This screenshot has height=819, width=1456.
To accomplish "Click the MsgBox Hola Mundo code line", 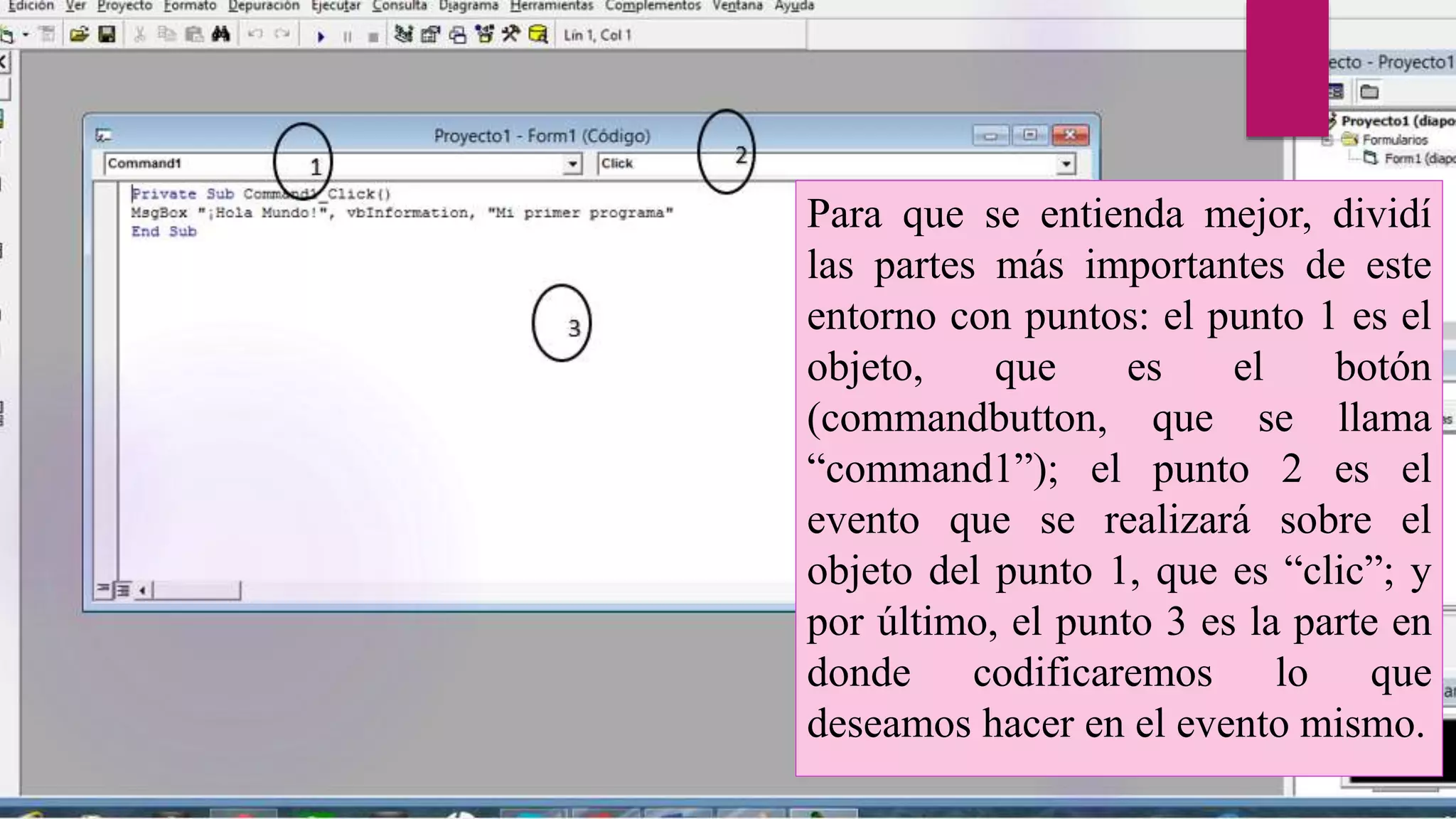I will tap(402, 213).
